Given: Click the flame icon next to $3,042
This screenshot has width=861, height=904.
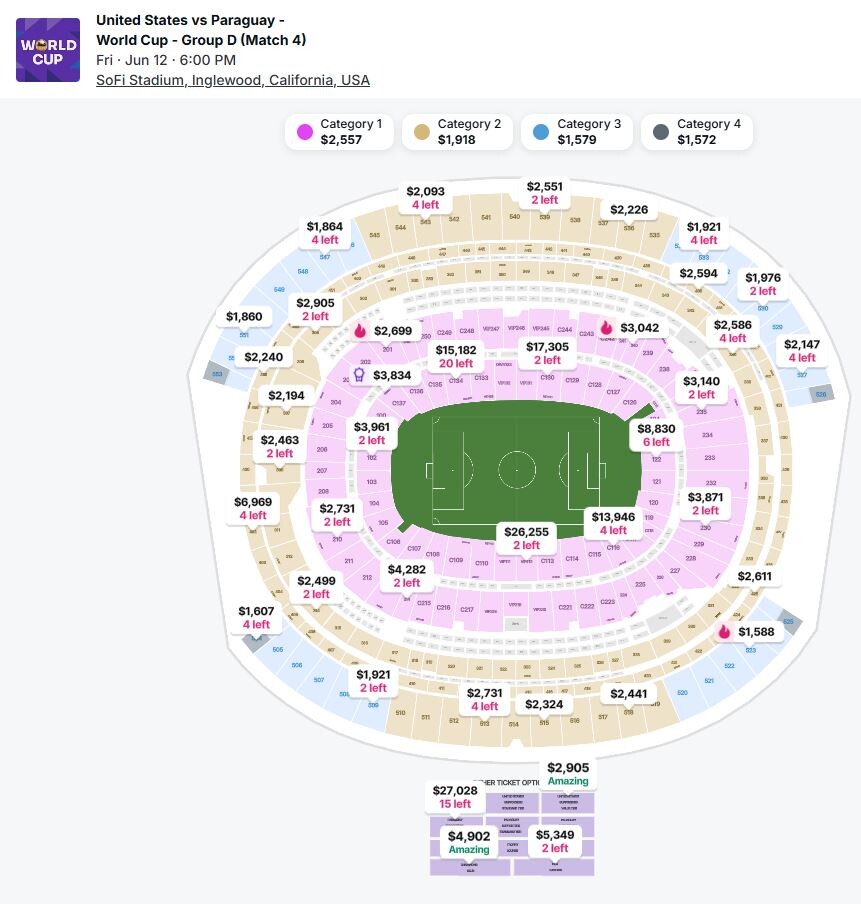Looking at the screenshot, I should [606, 328].
